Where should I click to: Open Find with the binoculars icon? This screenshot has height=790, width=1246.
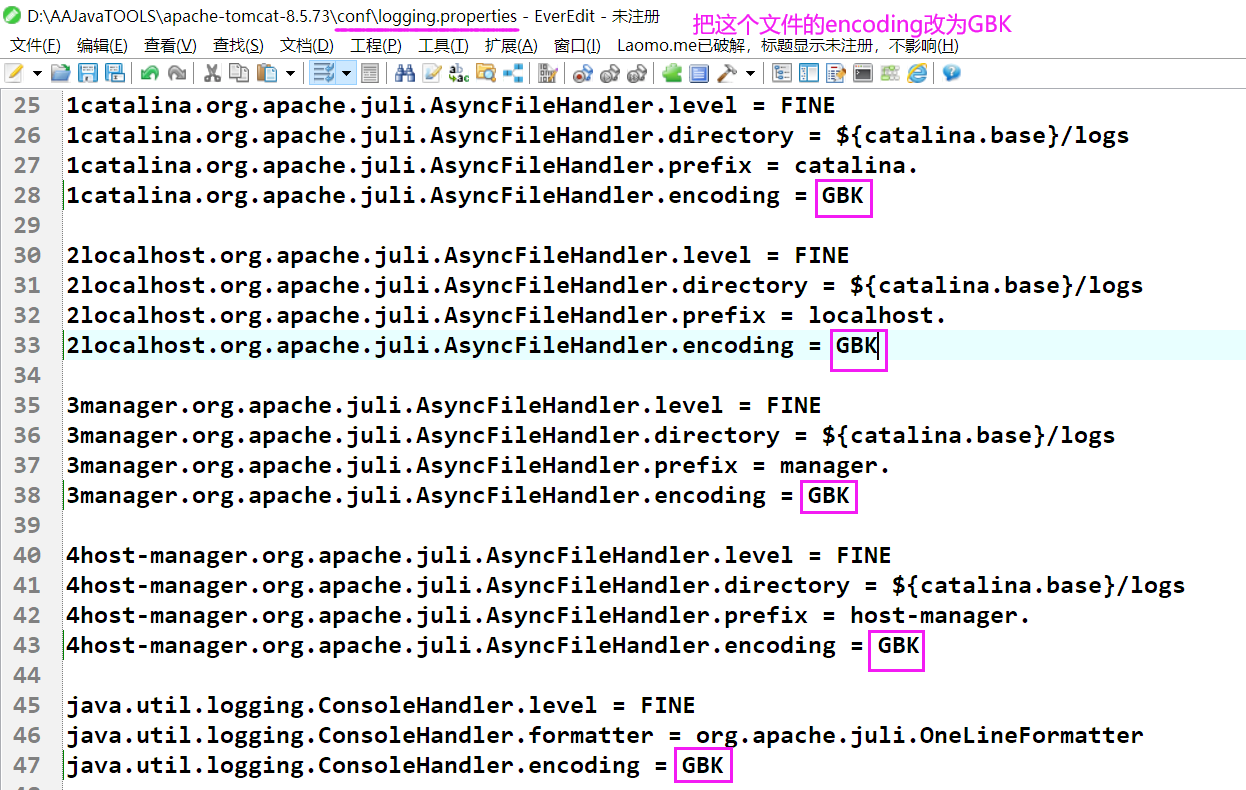point(405,73)
